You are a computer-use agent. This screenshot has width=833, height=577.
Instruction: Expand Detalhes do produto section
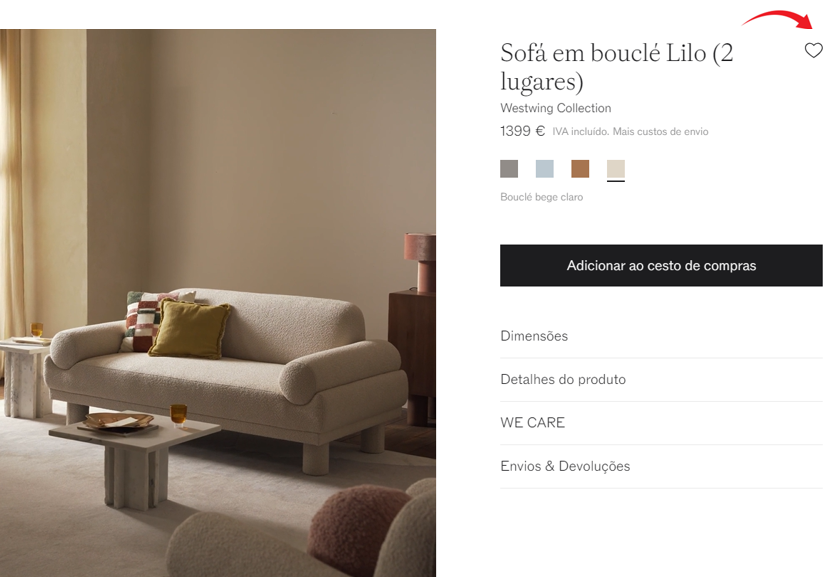(661, 380)
